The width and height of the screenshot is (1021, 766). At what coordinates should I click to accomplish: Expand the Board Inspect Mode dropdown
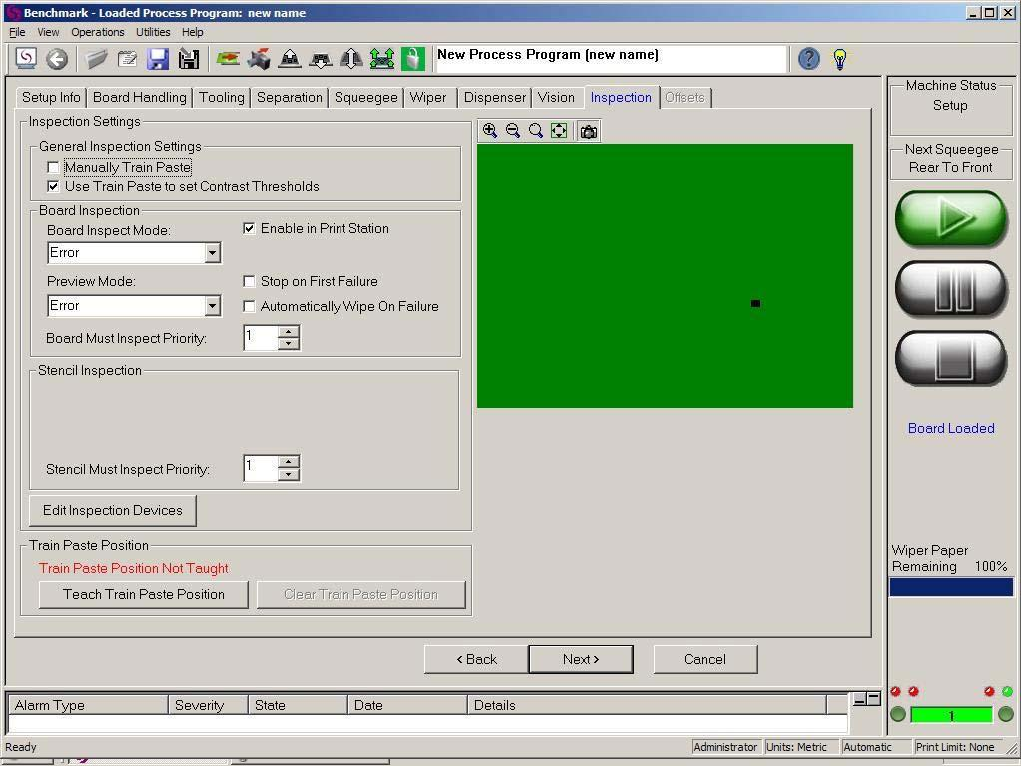(x=212, y=253)
